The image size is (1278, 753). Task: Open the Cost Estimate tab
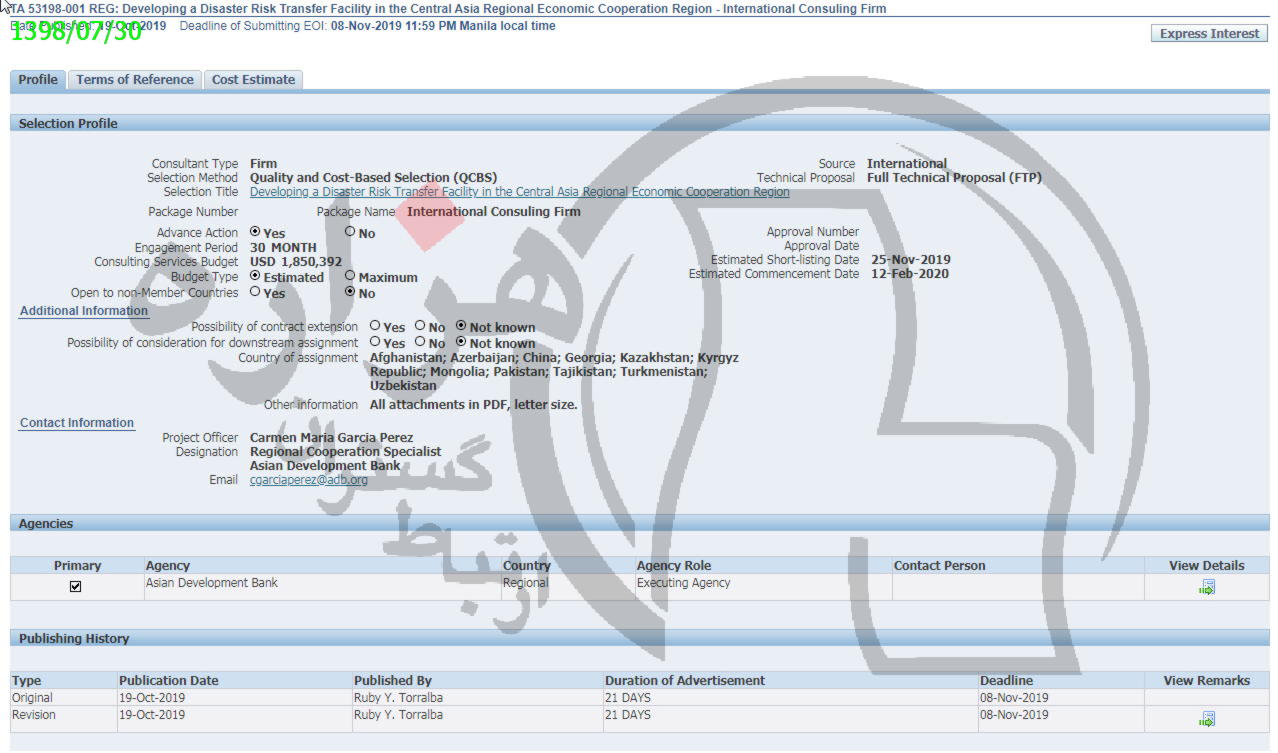pyautogui.click(x=253, y=80)
